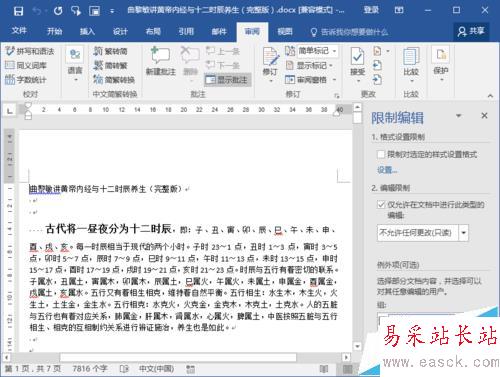The image size is (500, 377).
Task: Click the horizontal scrollbar thumb
Action: pos(178,357)
